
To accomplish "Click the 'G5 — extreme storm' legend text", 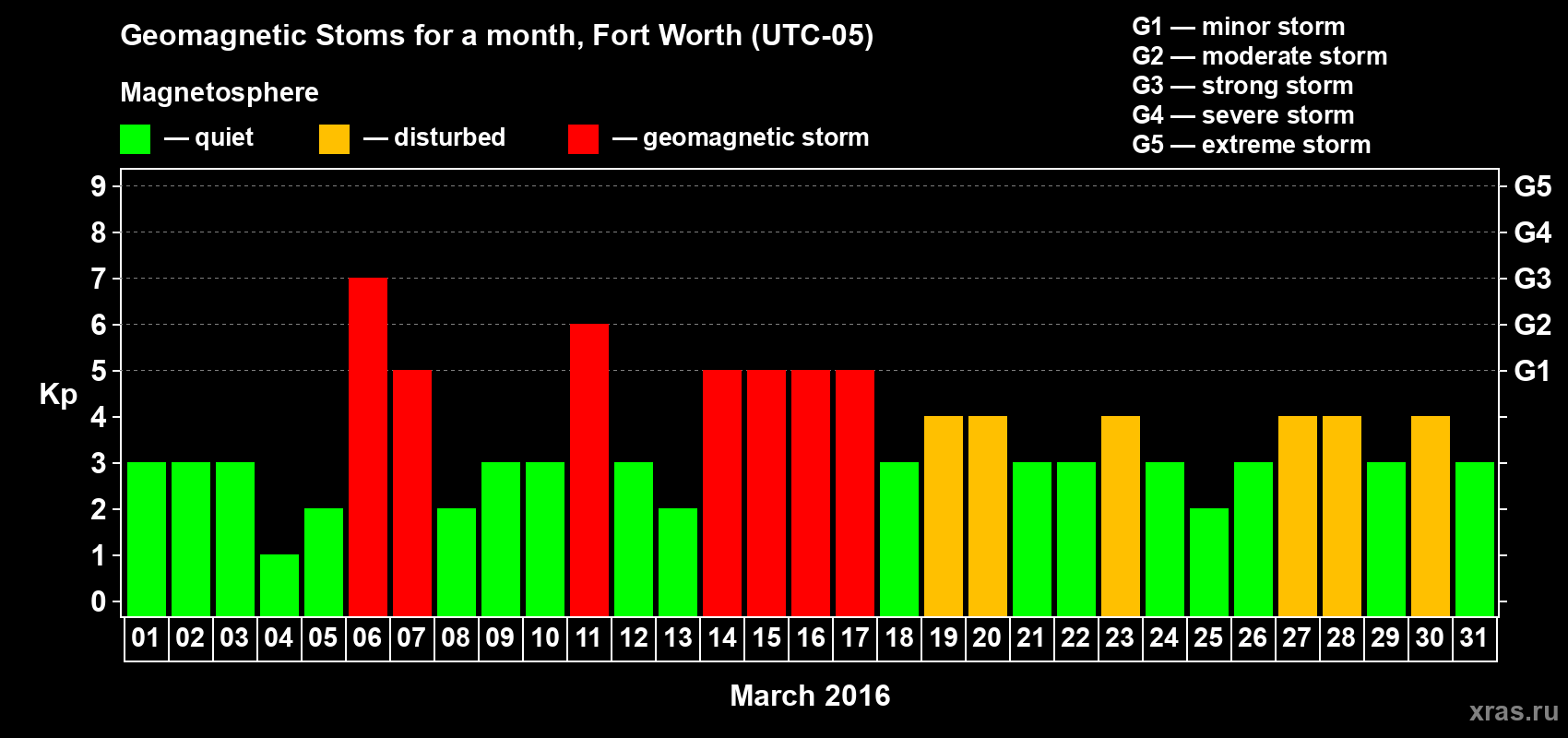I will (1252, 145).
